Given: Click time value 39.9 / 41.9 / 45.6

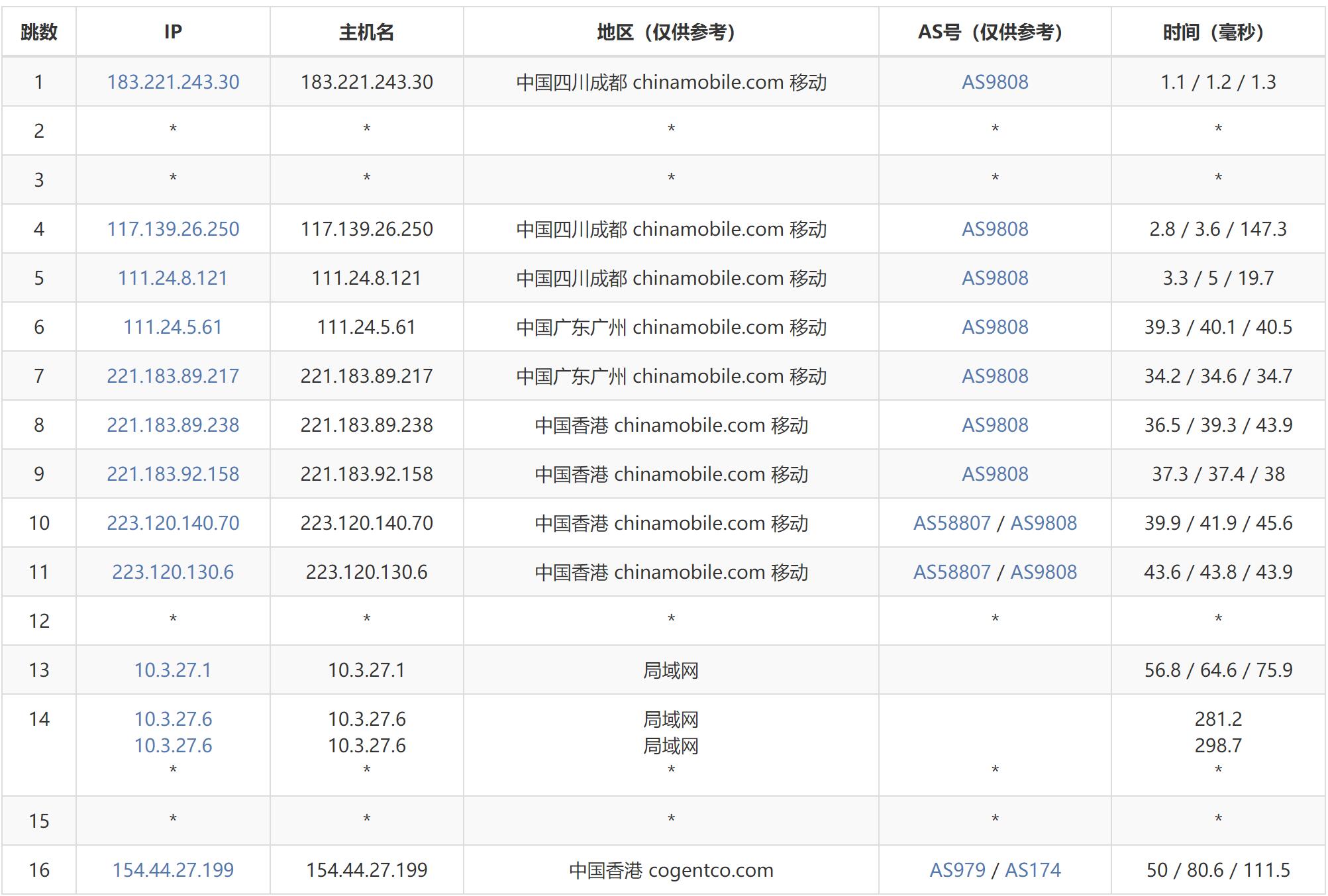Looking at the screenshot, I should [x=1218, y=523].
